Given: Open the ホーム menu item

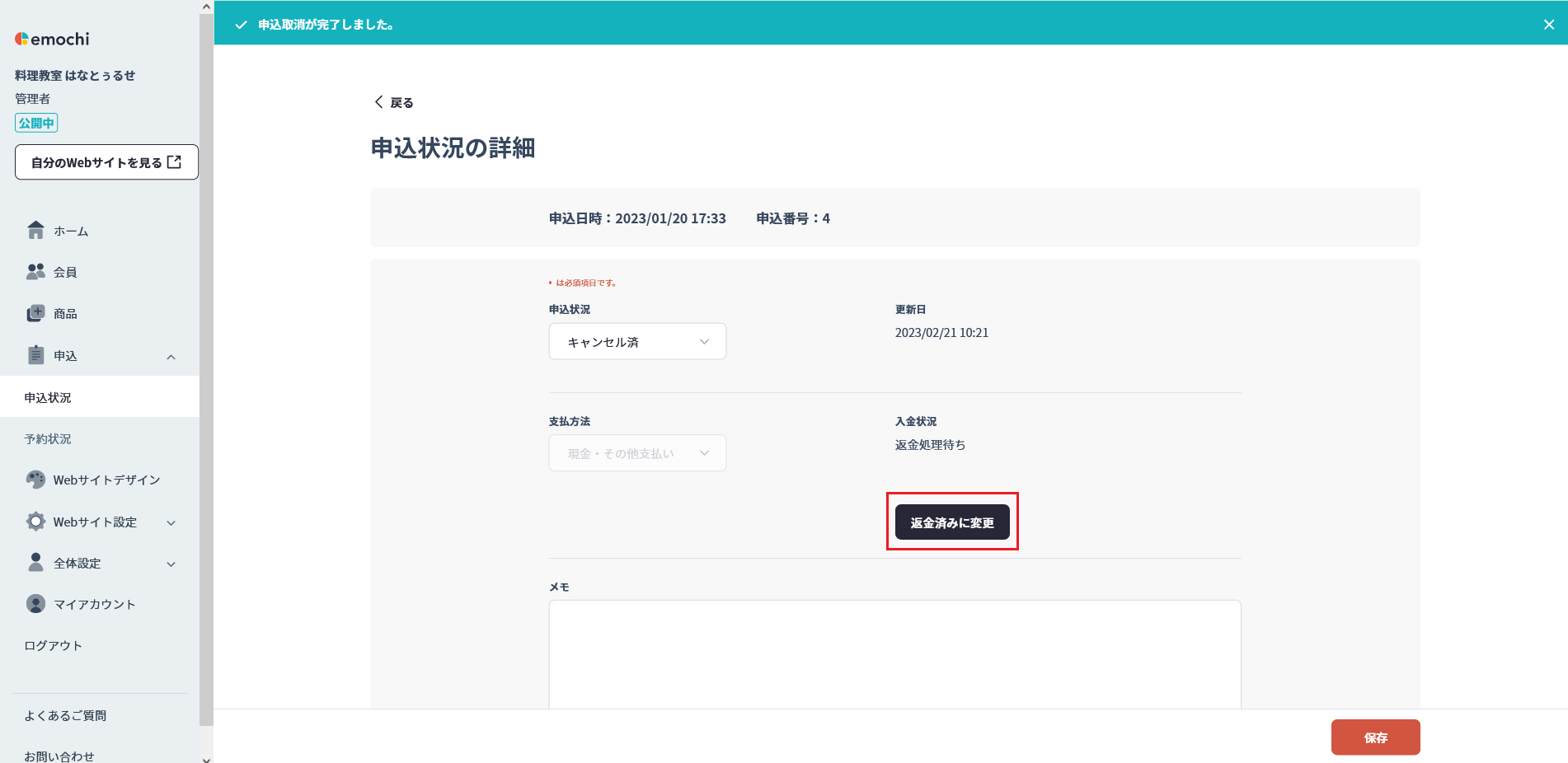Looking at the screenshot, I should click(x=100, y=231).
